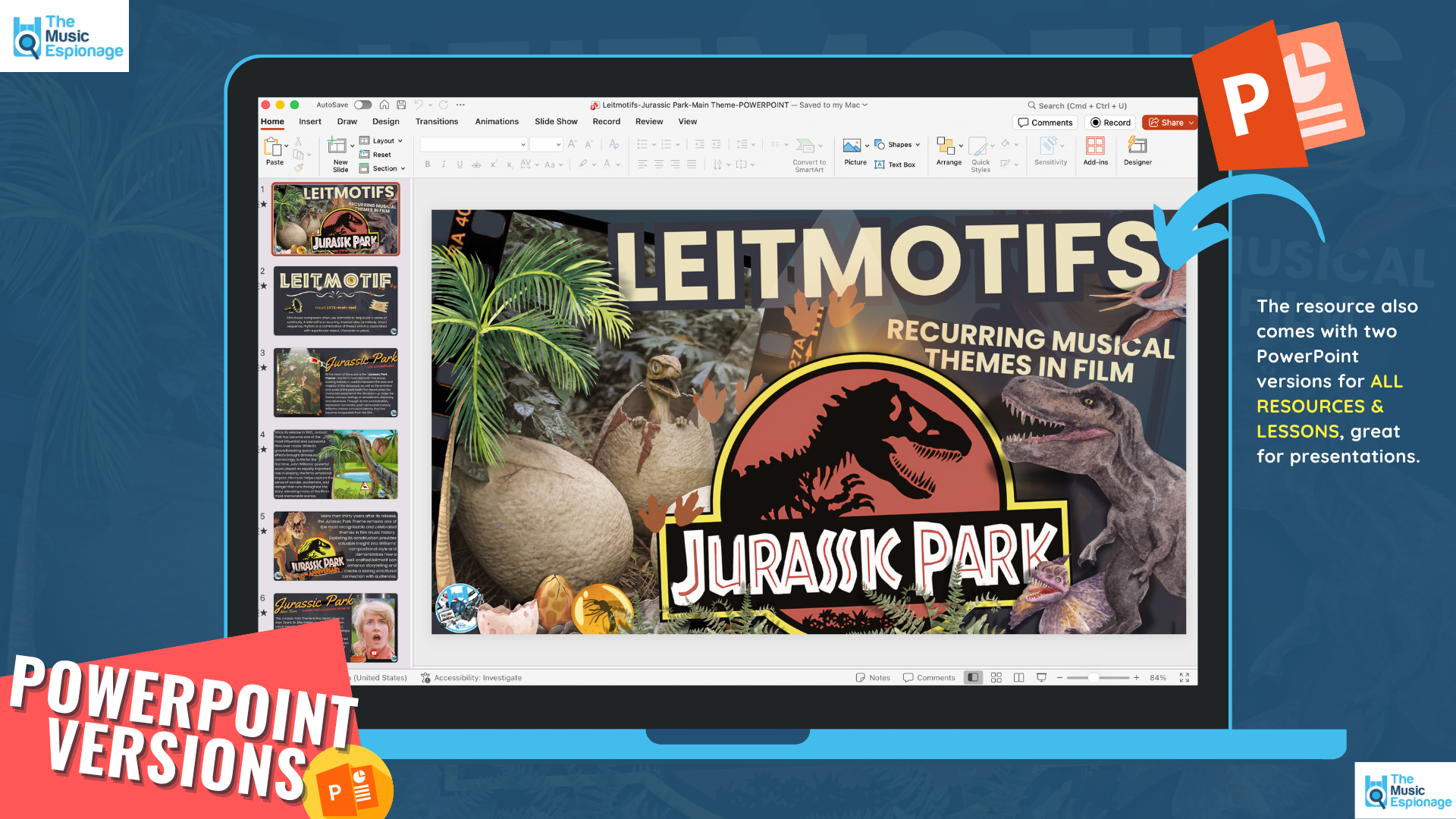Toggle Bold formatting
The image size is (1456, 819).
point(428,165)
